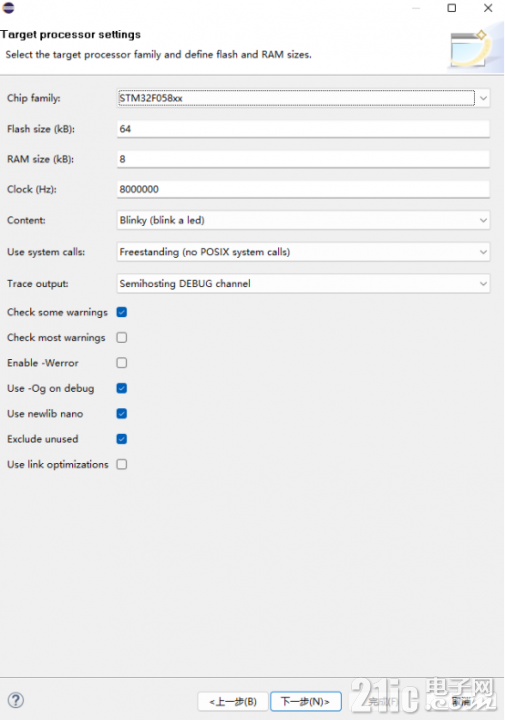505x720 pixels.
Task: Maximize the dialog window
Action: click(x=452, y=8)
